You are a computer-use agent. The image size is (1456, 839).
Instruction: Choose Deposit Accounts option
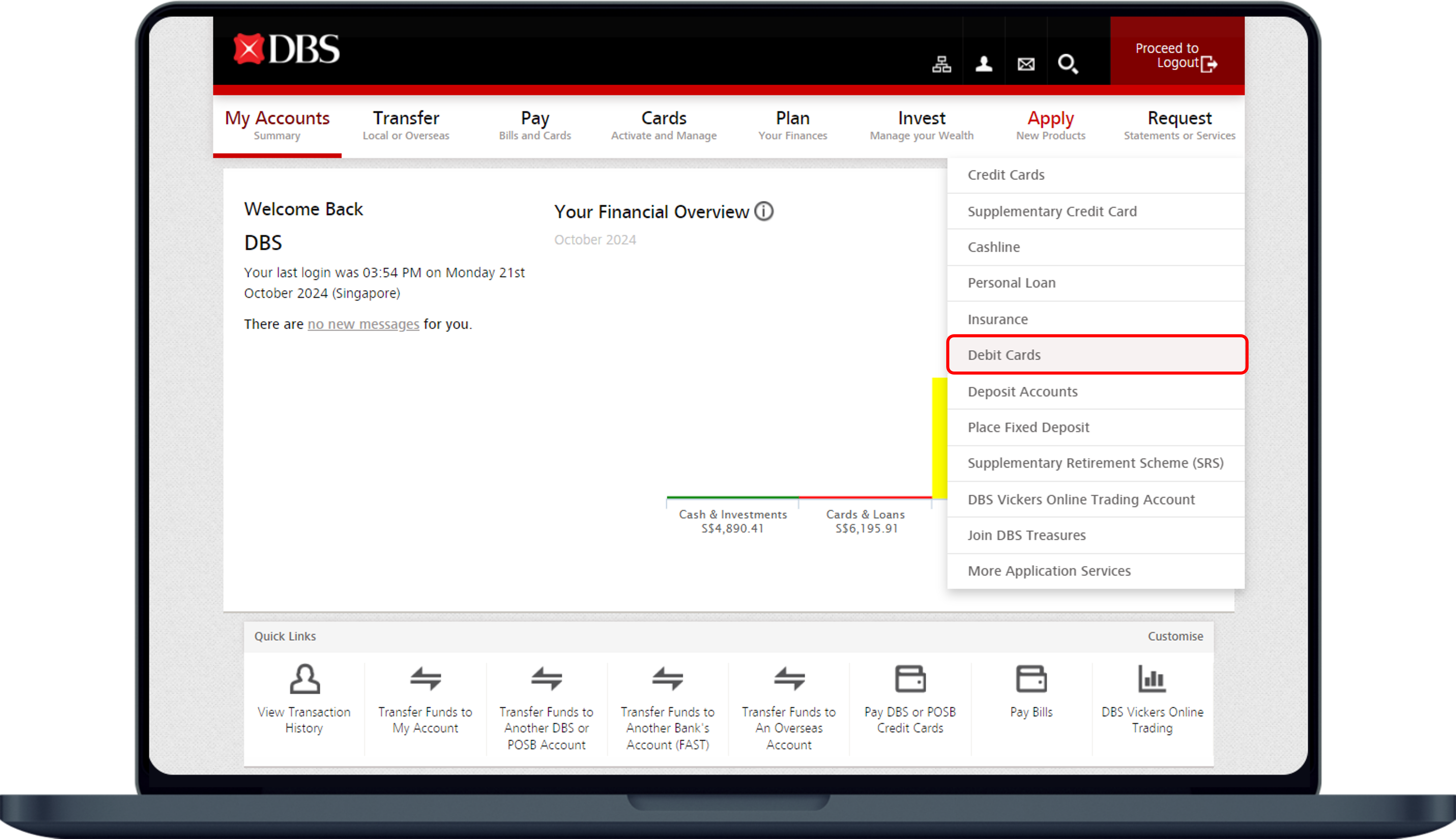click(1095, 392)
